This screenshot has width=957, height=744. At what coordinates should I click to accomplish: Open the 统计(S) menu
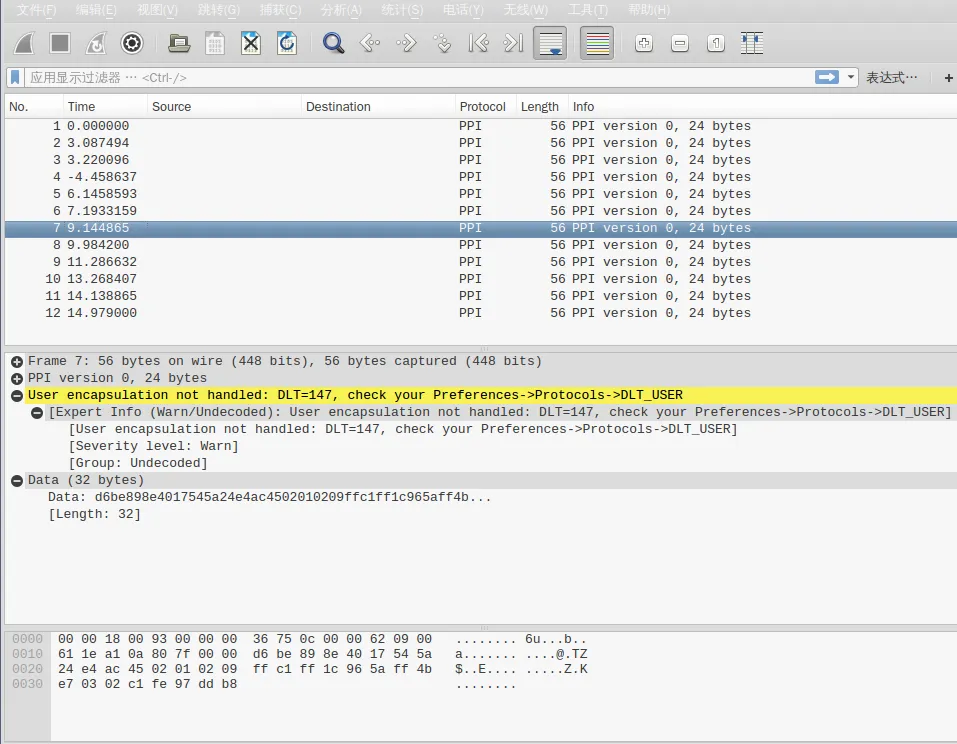click(402, 10)
